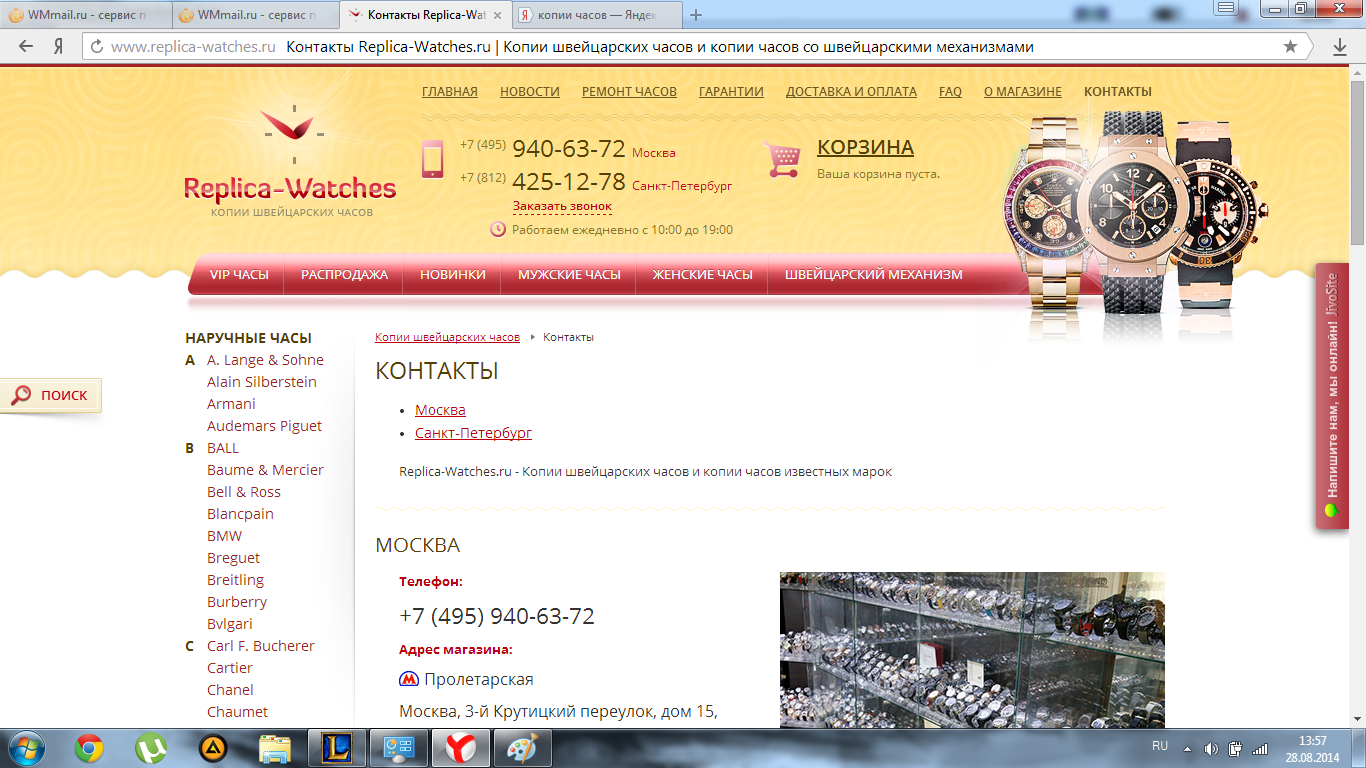Open the Новости menu link
Screen dimensions: 1366x768
tap(530, 91)
